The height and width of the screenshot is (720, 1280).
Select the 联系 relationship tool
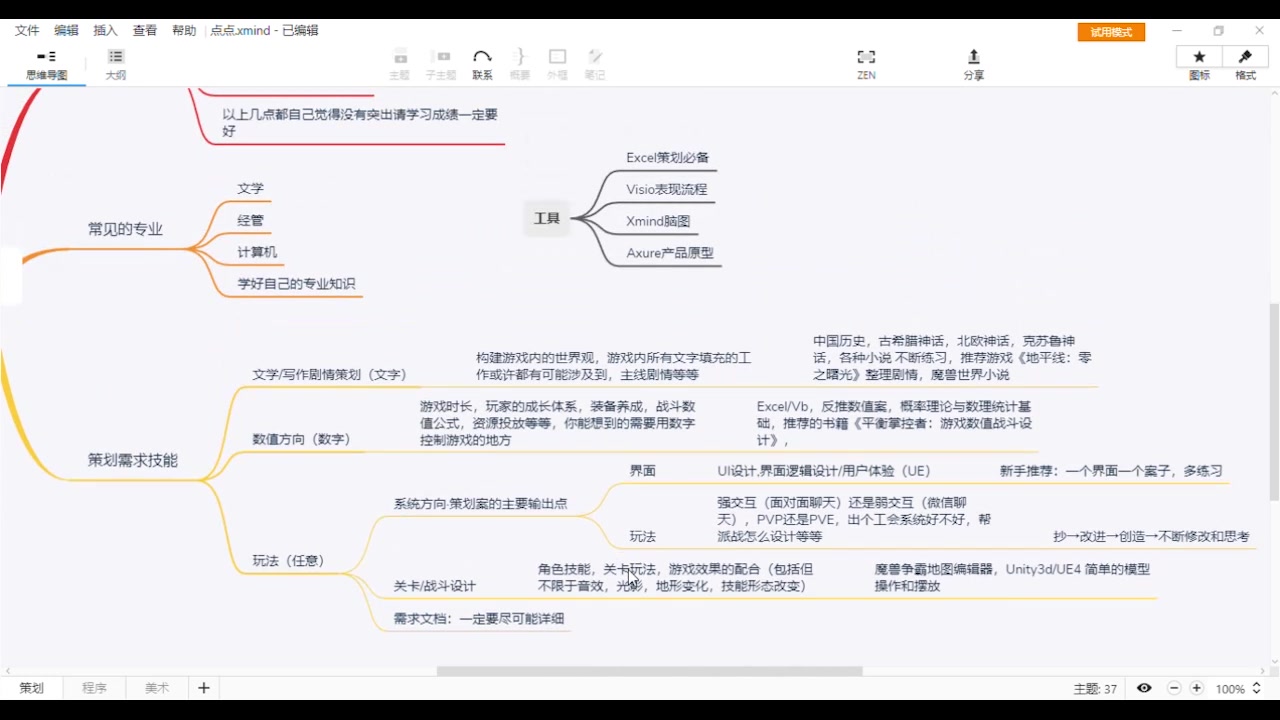tap(482, 64)
